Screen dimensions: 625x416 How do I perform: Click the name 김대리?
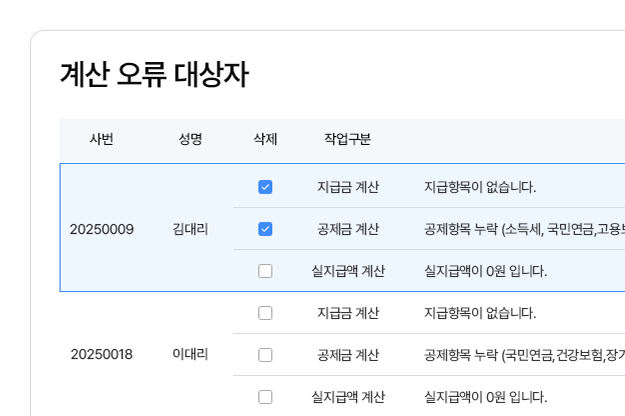190,229
